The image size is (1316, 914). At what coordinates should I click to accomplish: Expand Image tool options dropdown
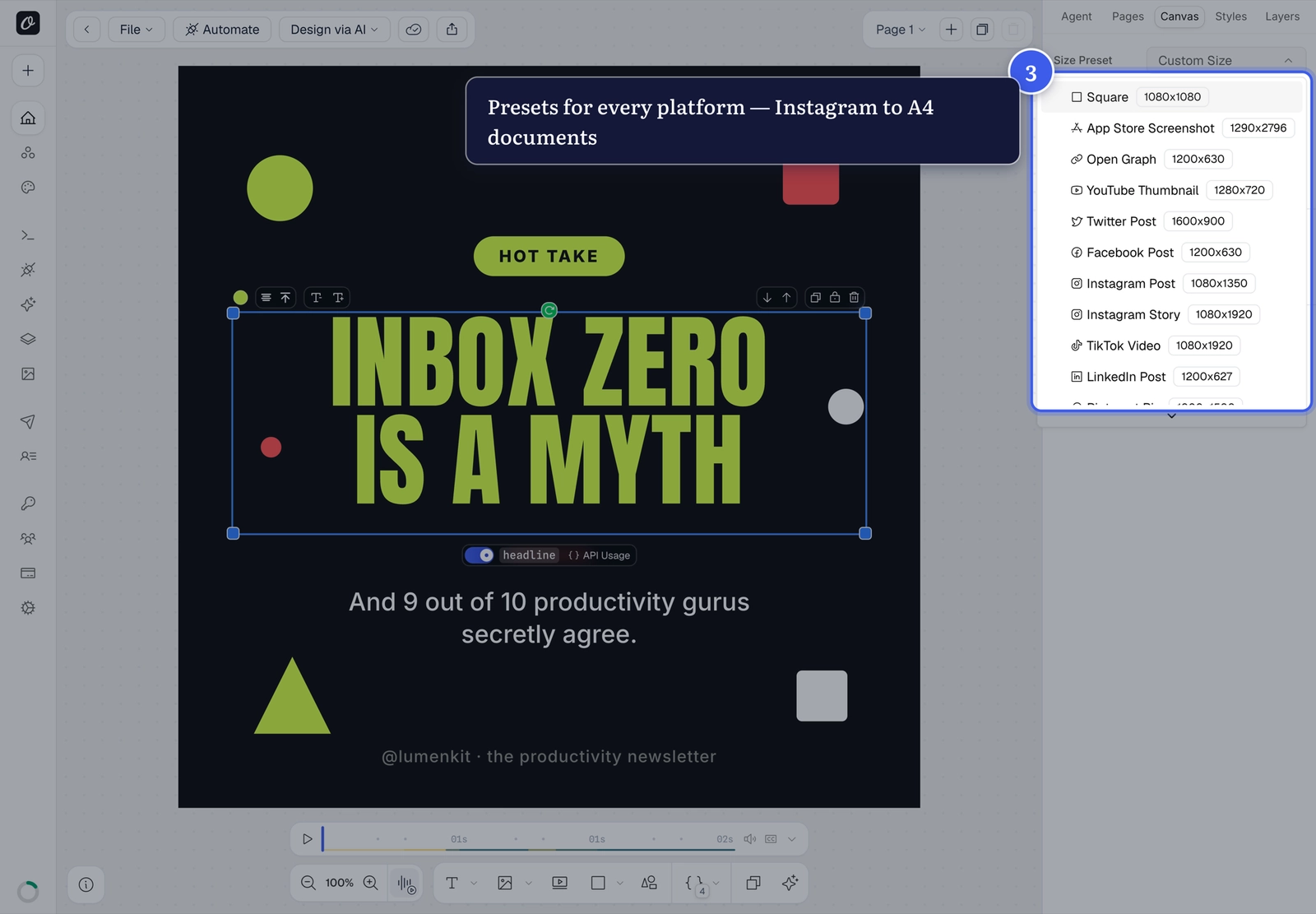click(x=528, y=884)
